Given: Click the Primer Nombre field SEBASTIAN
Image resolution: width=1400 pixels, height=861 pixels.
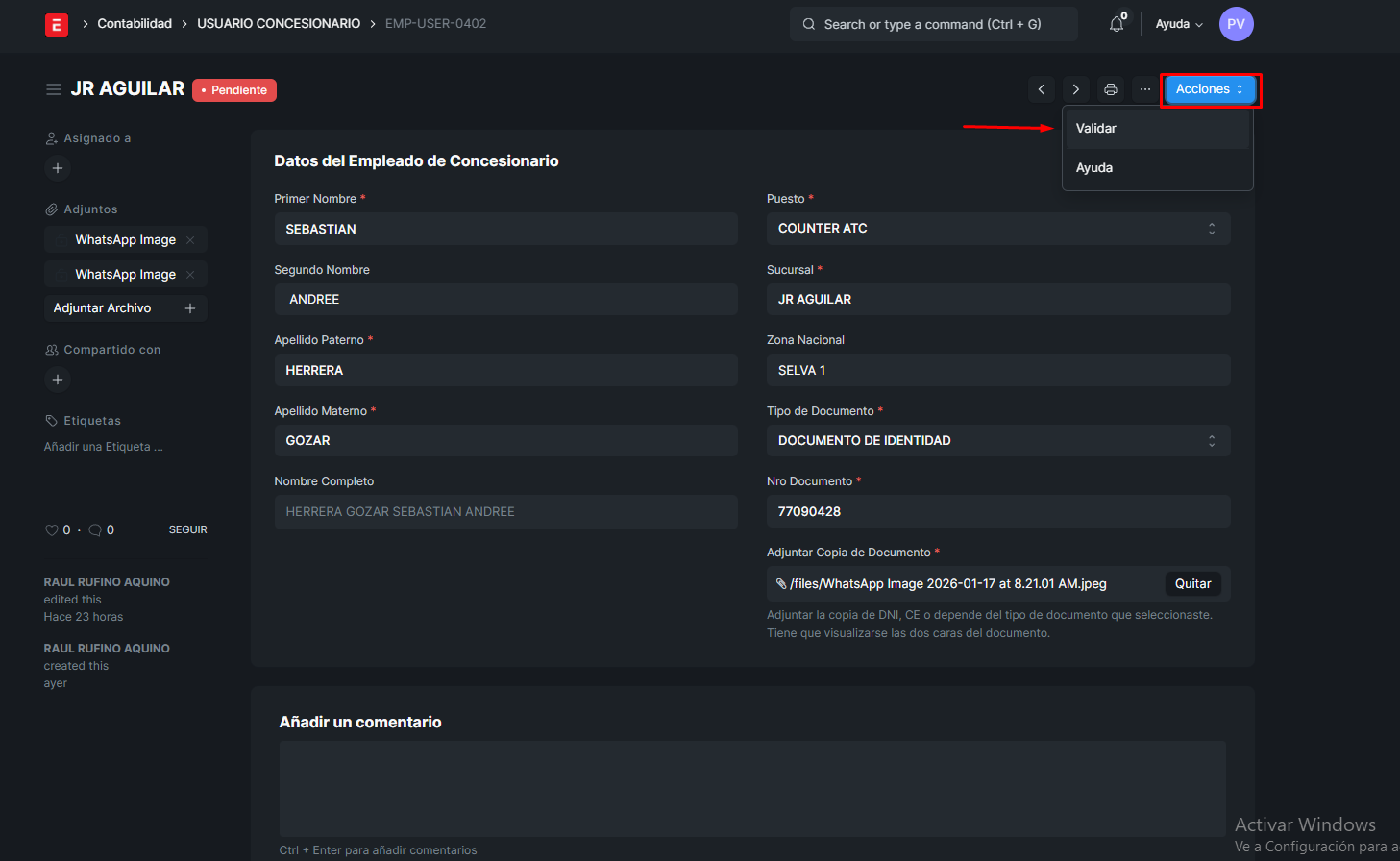Looking at the screenshot, I should click(x=505, y=229).
